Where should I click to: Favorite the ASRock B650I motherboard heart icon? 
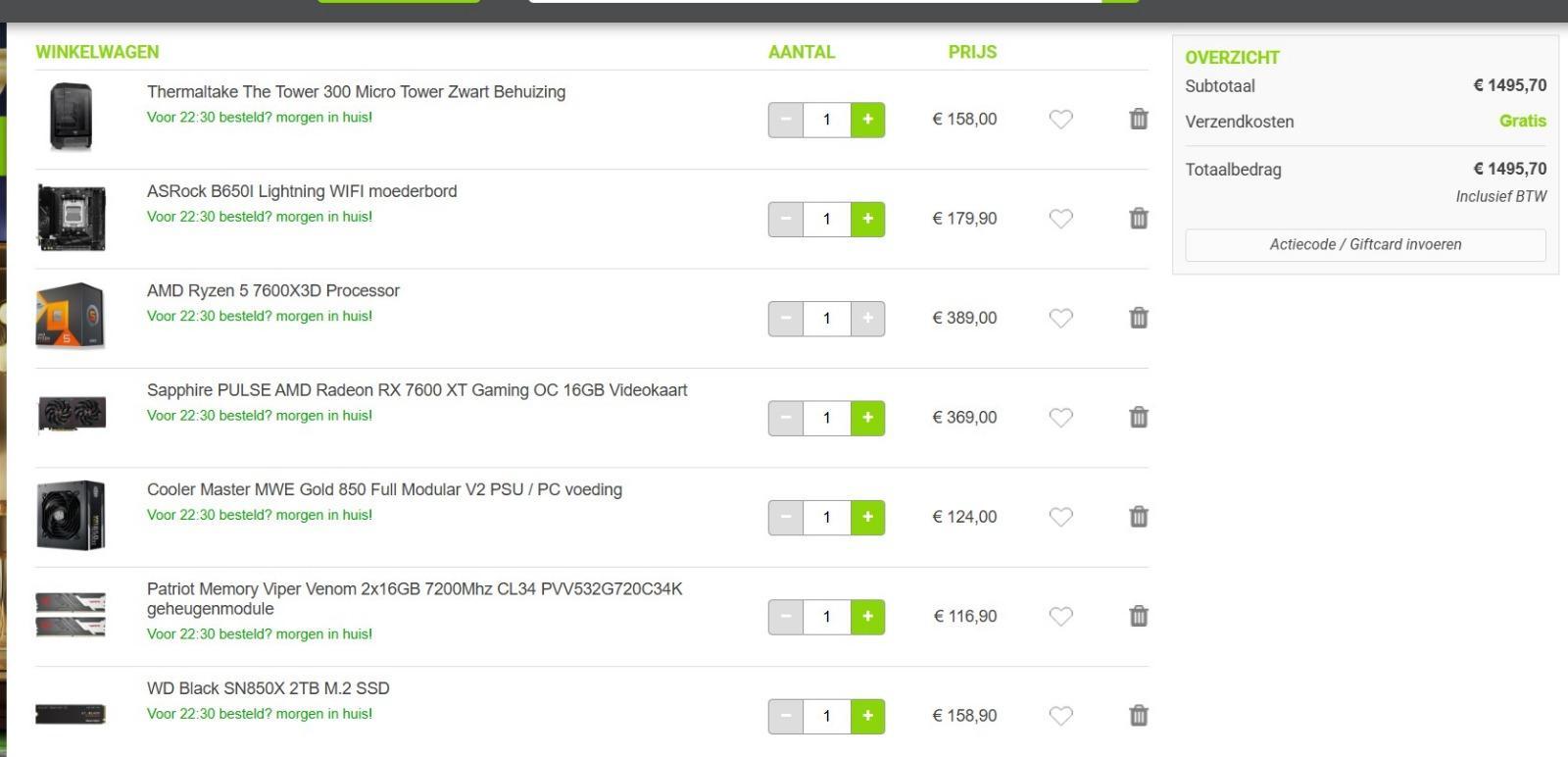[x=1061, y=219]
